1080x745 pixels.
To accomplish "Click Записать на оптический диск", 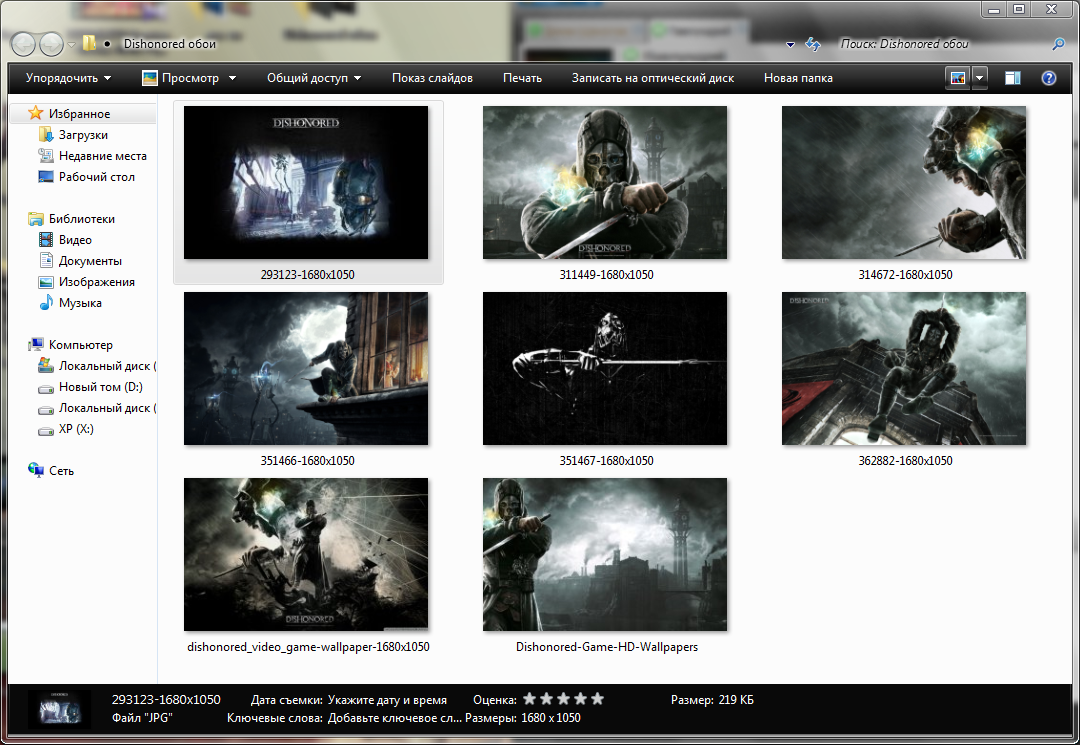I will pos(652,78).
